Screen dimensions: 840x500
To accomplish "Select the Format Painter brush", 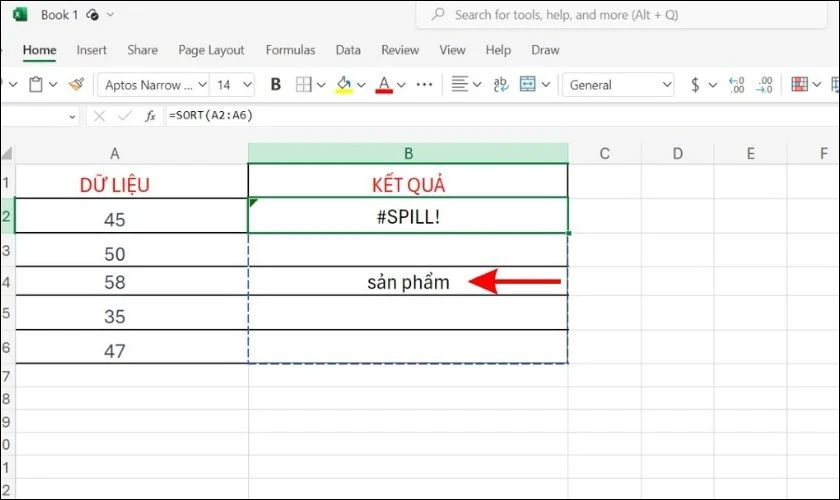I will coord(77,84).
